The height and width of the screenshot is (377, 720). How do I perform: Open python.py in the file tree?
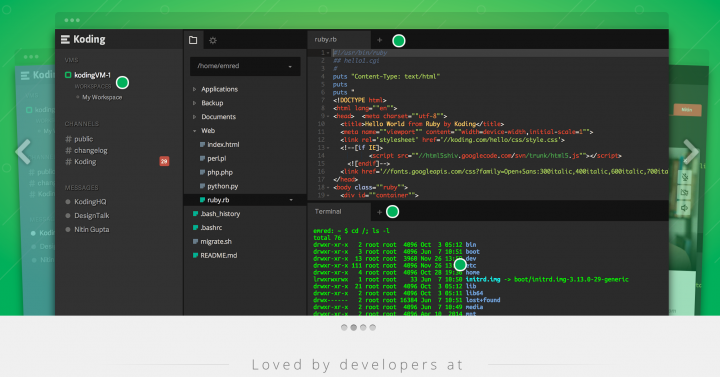coord(223,186)
